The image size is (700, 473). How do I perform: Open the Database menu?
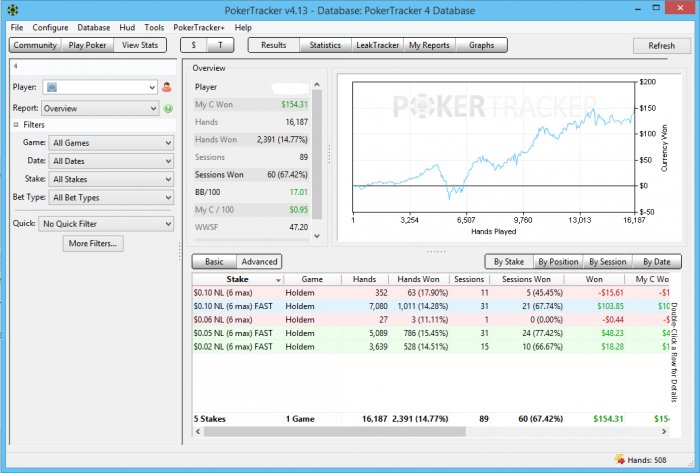tap(93, 27)
